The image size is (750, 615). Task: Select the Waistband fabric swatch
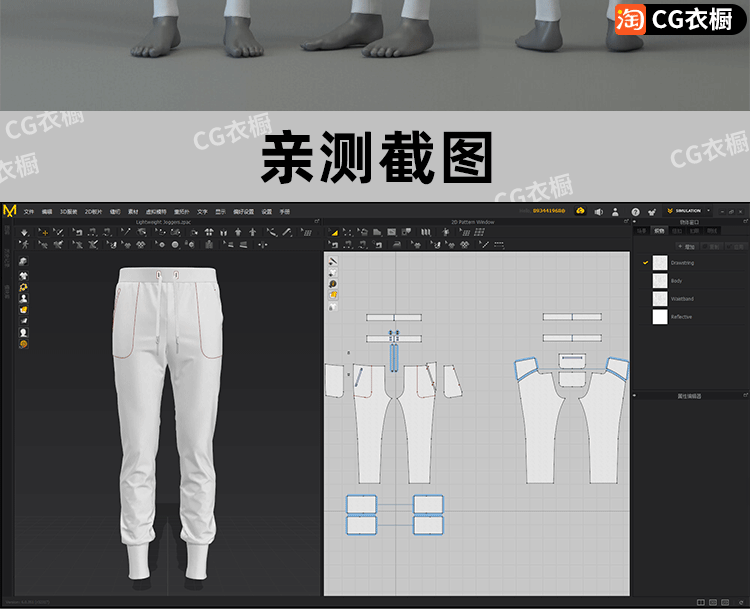point(660,299)
